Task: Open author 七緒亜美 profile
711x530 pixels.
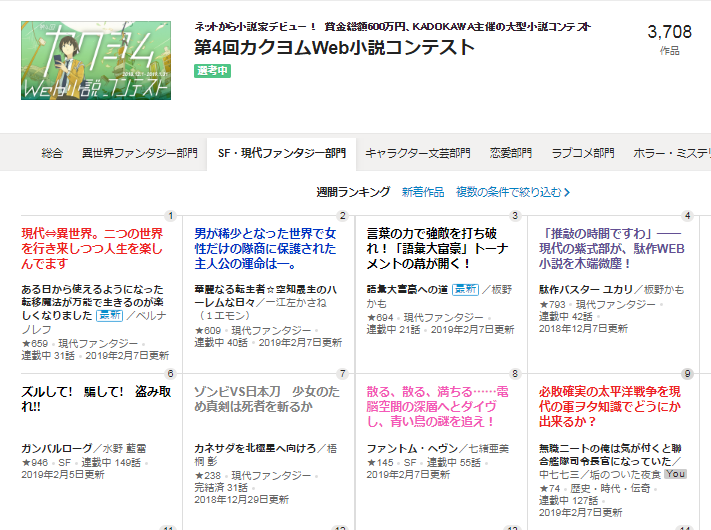Action: pos(489,448)
